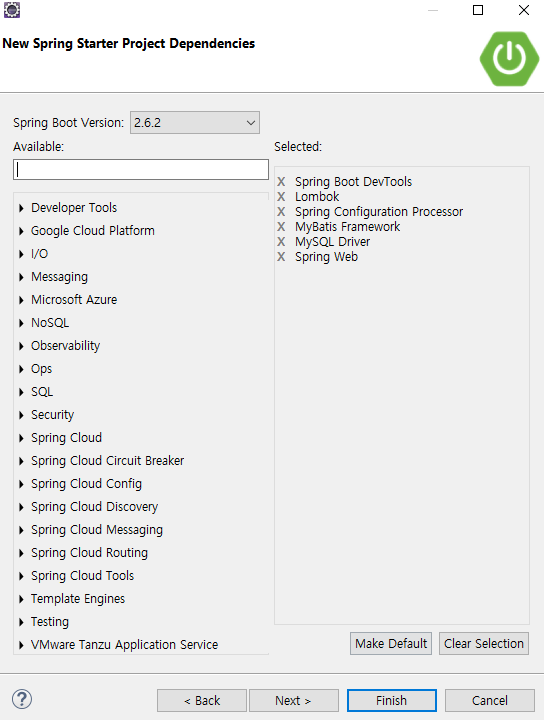Screen dimensions: 544x720
Task: Select the Spring Cloud tree row
Action: tap(67, 438)
